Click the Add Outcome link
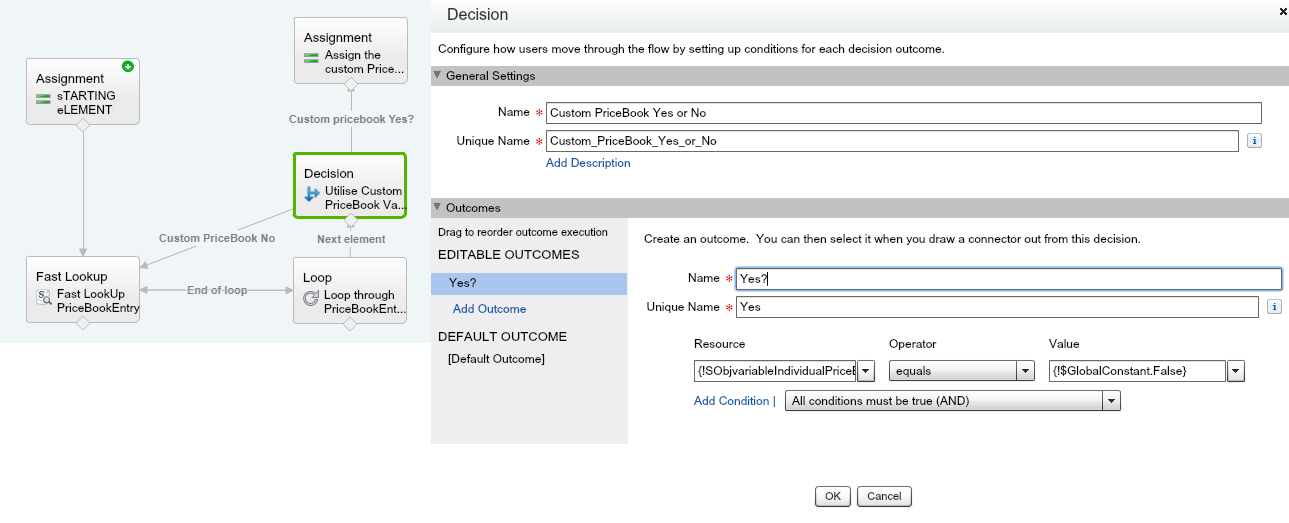 pyautogui.click(x=489, y=309)
